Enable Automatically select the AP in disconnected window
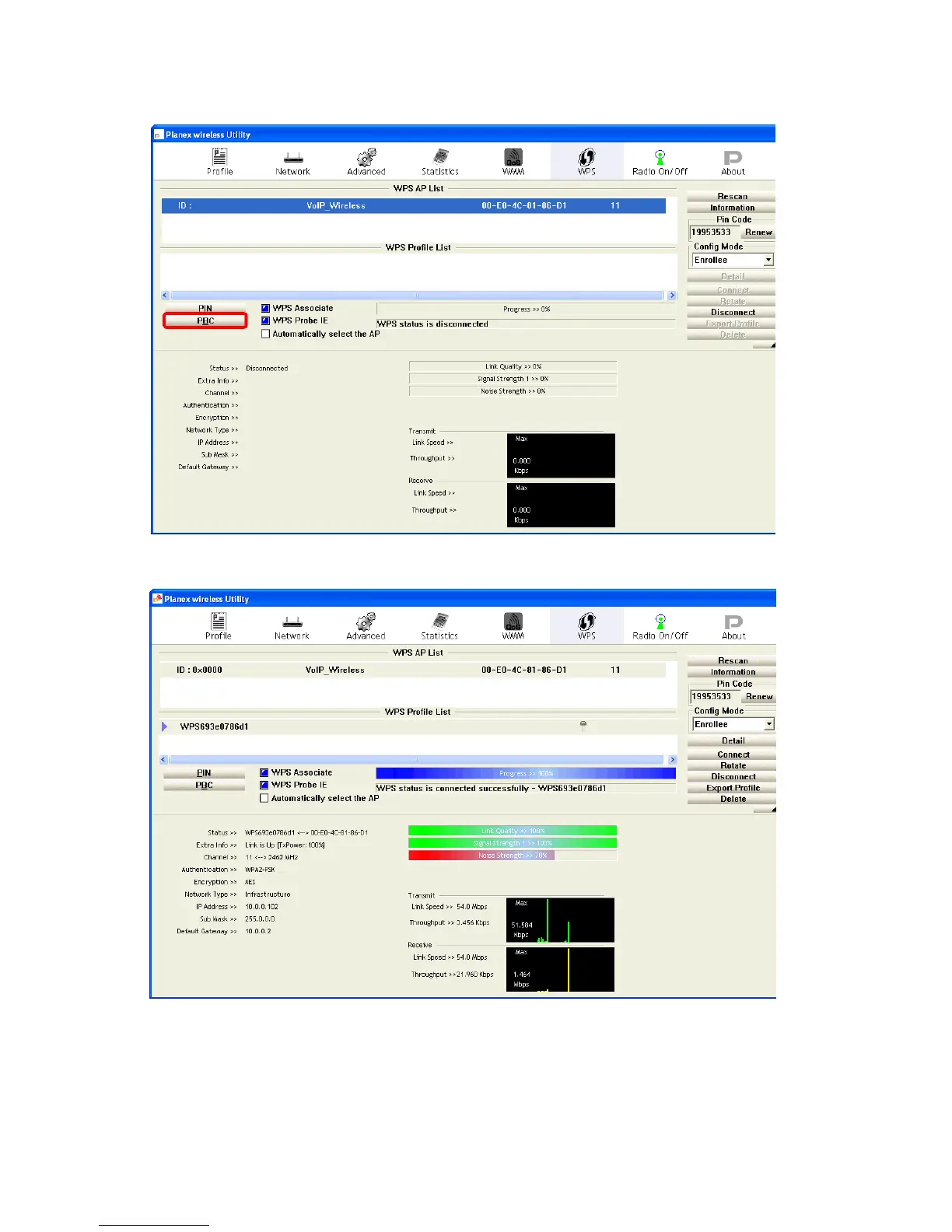The image size is (952, 1232). tap(265, 334)
